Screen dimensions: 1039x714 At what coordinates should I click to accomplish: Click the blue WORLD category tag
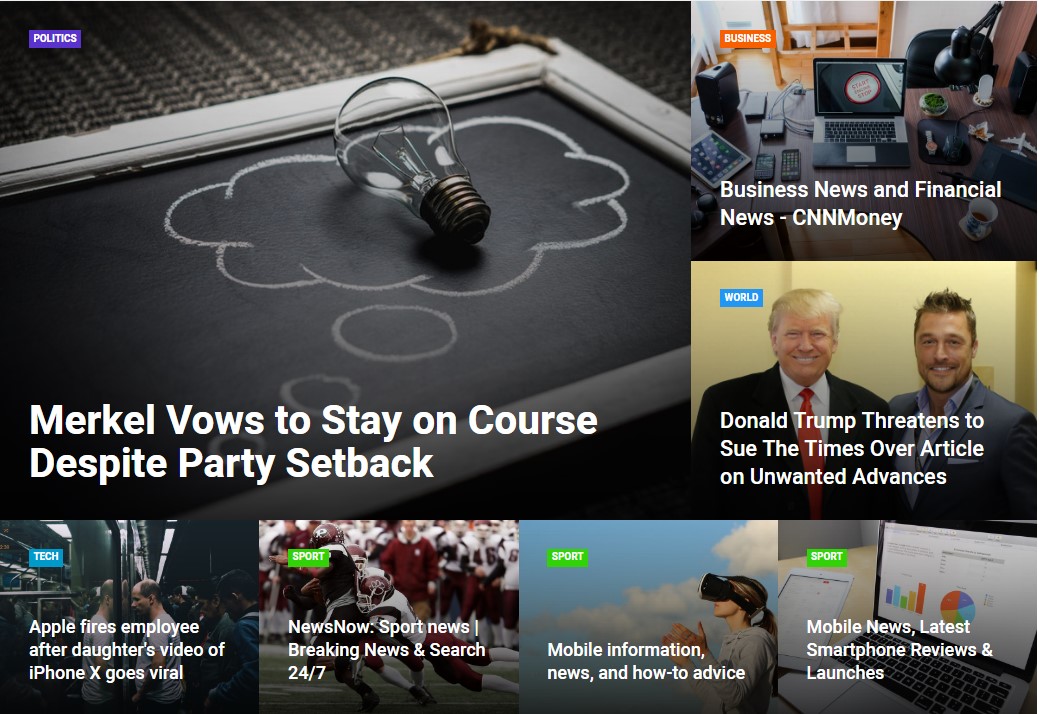(x=741, y=297)
